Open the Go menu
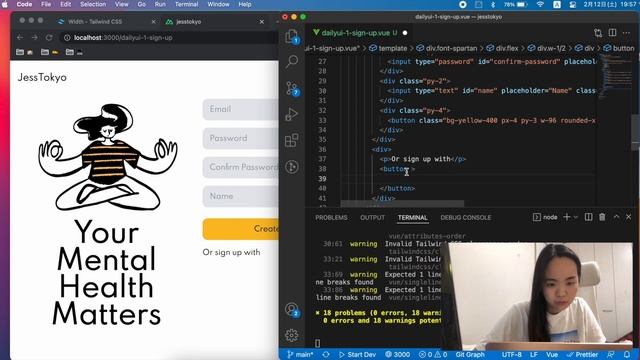The image size is (640, 360). click(x=142, y=4)
